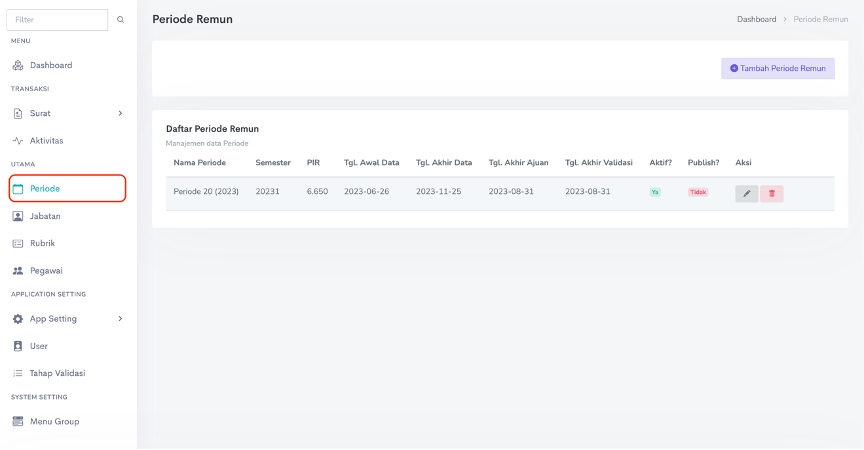Open the Tahap Validasi menu item
864x450 pixels.
point(57,373)
